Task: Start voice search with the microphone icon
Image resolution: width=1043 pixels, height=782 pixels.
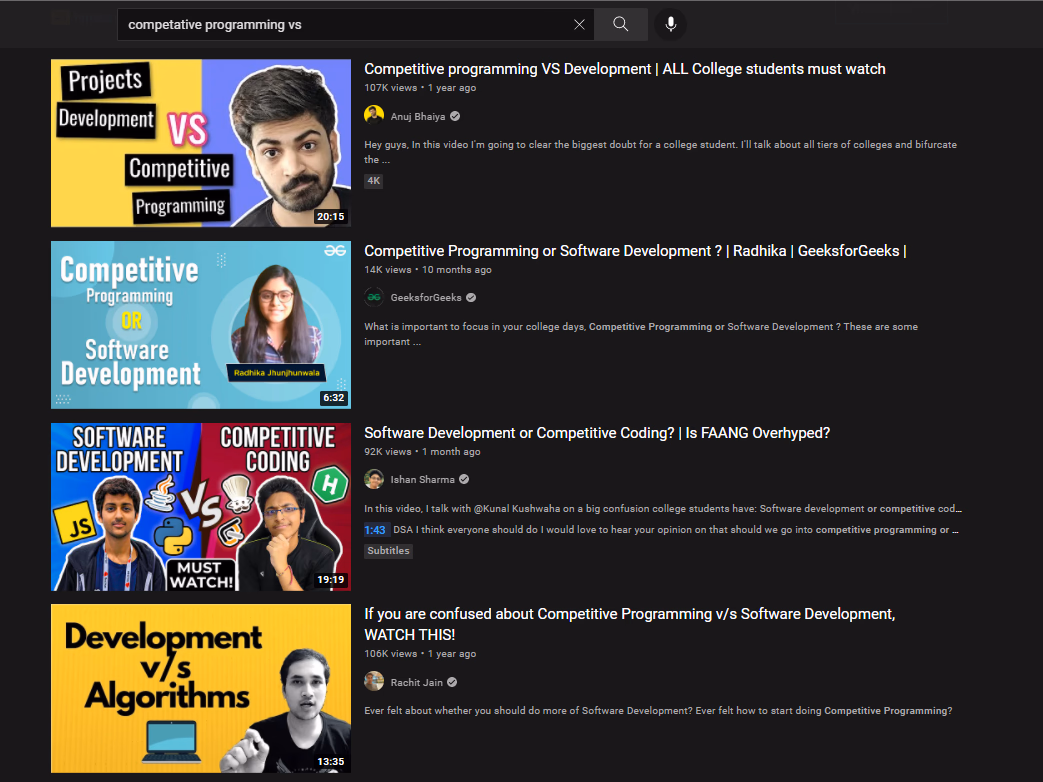Action: [x=670, y=24]
